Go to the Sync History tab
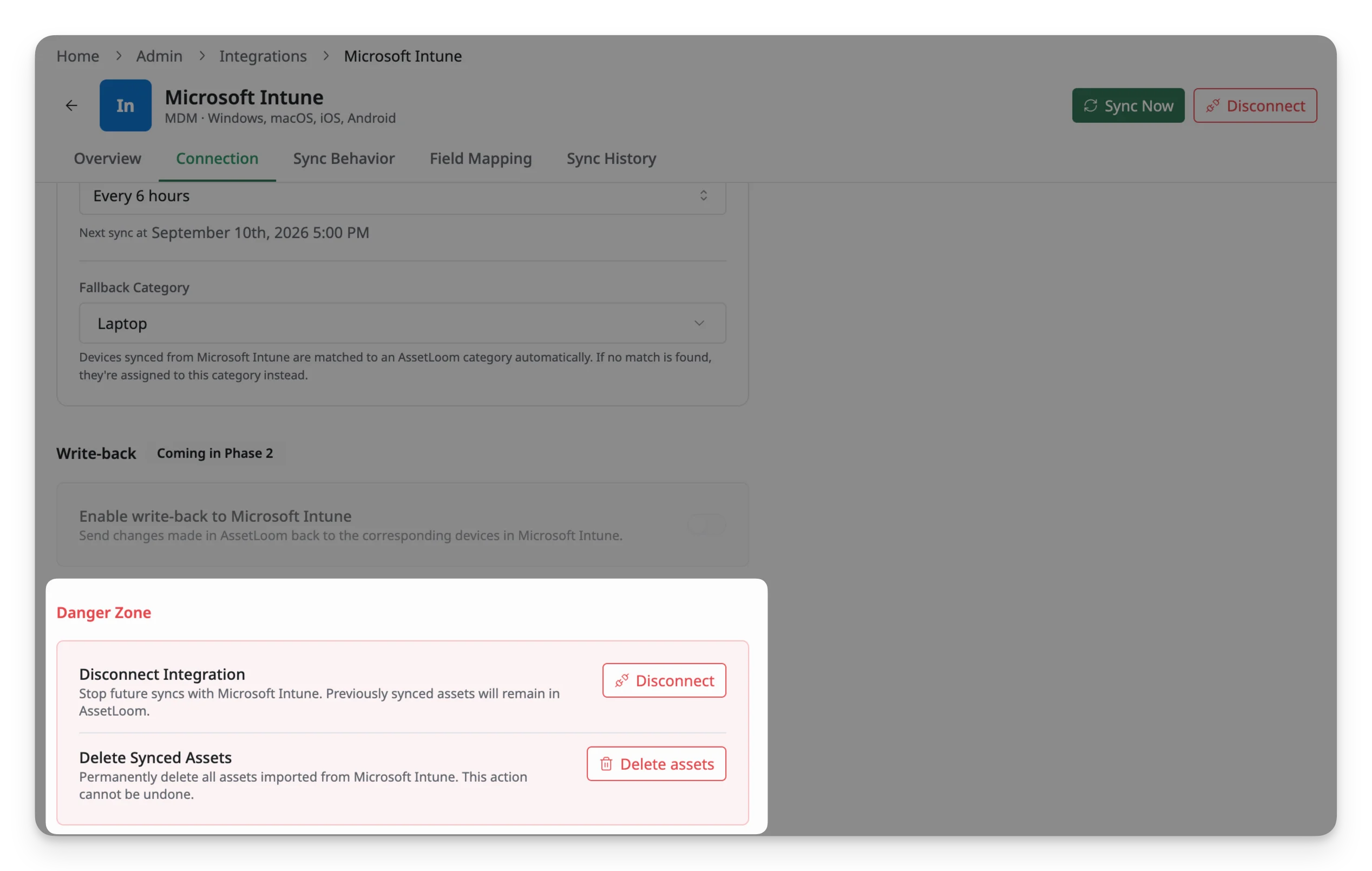This screenshot has height=871, width=1372. click(x=611, y=159)
